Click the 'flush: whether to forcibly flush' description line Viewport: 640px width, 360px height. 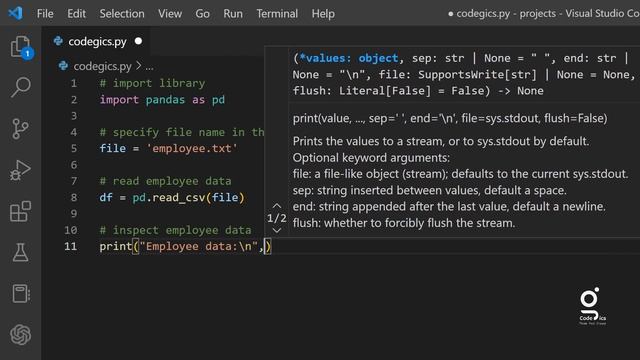point(404,223)
